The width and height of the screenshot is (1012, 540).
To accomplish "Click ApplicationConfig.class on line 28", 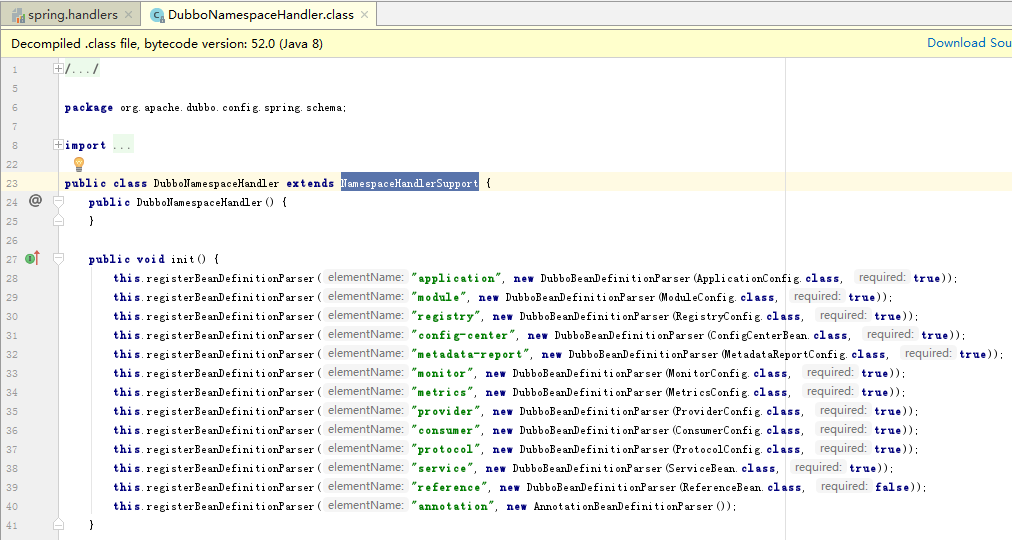I will pos(768,278).
